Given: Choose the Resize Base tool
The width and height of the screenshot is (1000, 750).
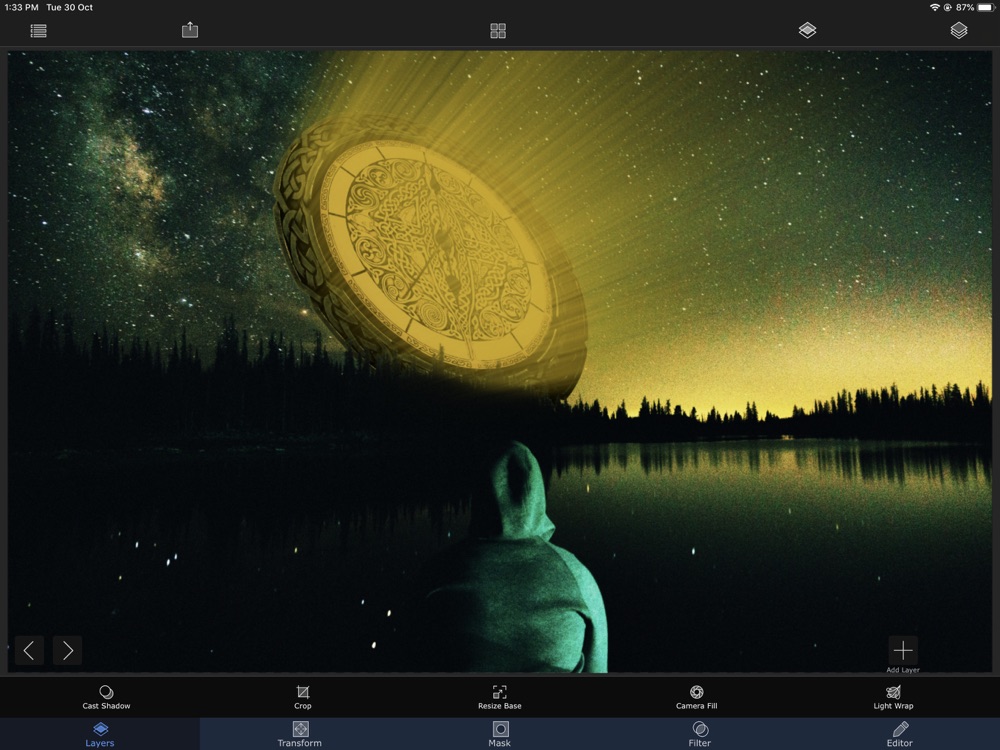Looking at the screenshot, I should tap(500, 697).
